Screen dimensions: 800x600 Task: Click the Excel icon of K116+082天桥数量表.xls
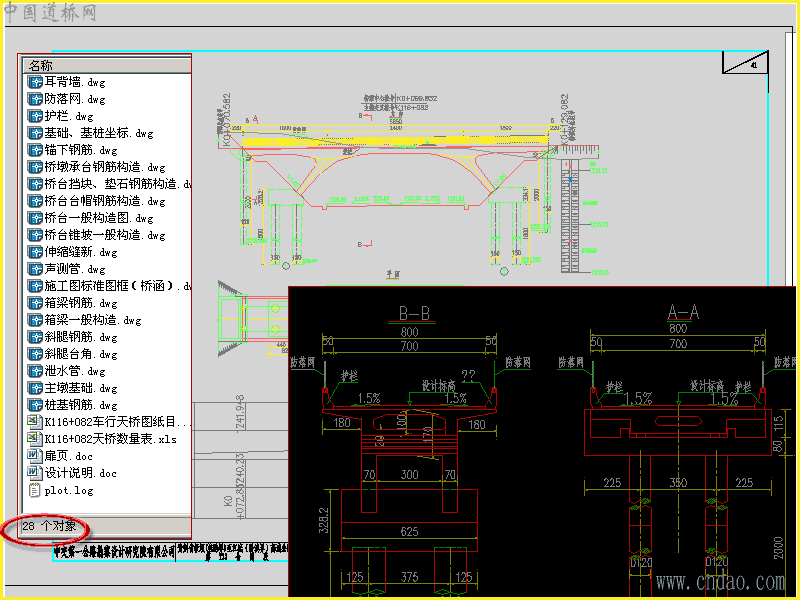click(x=35, y=439)
